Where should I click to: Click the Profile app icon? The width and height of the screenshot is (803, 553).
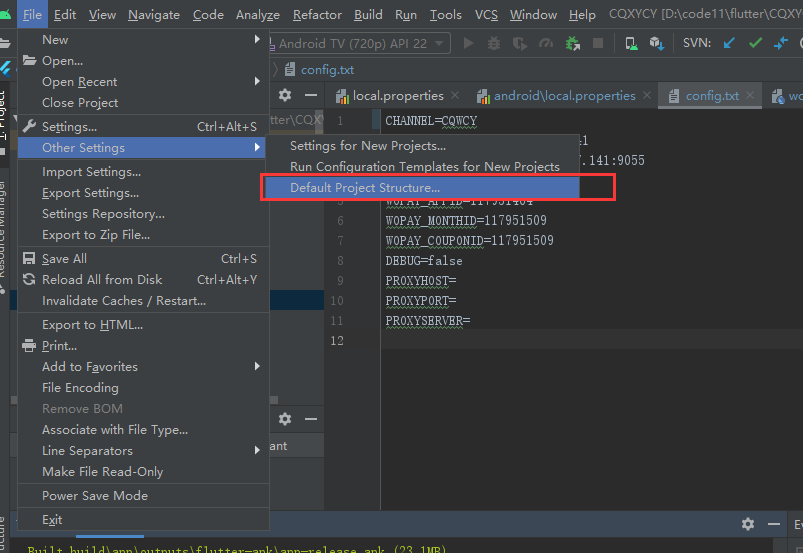pyautogui.click(x=546, y=44)
